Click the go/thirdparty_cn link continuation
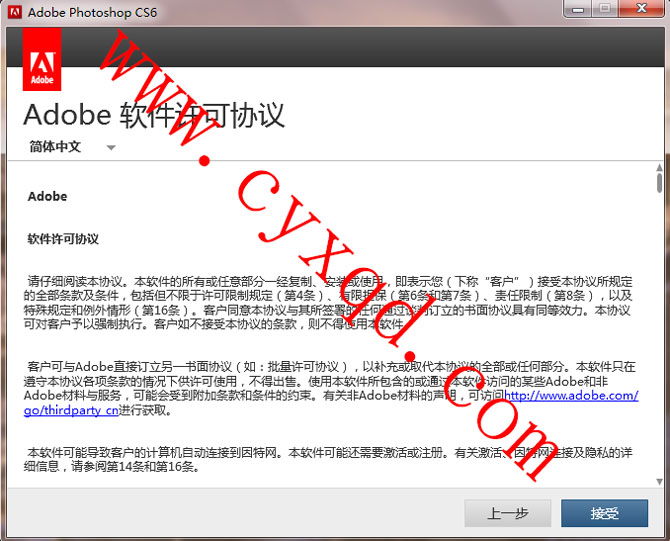This screenshot has height=541, width=670. click(x=71, y=410)
